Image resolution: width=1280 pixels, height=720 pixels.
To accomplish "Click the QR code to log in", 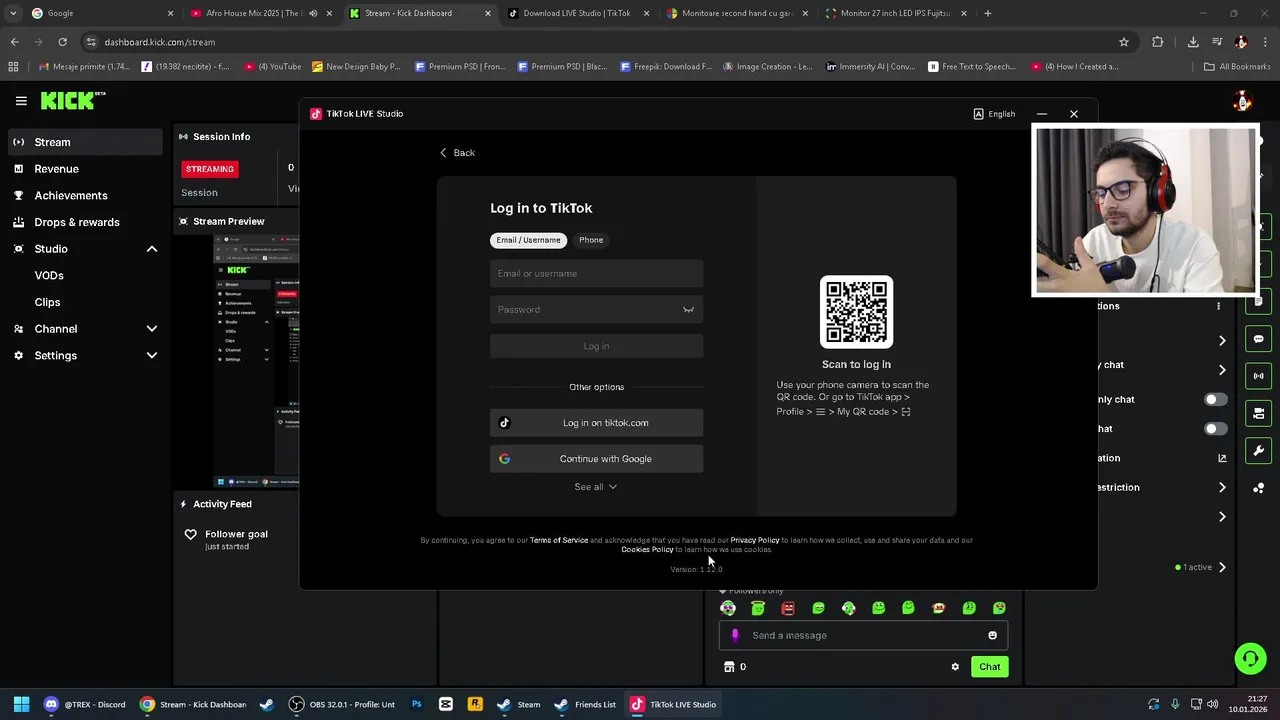I will [x=856, y=312].
